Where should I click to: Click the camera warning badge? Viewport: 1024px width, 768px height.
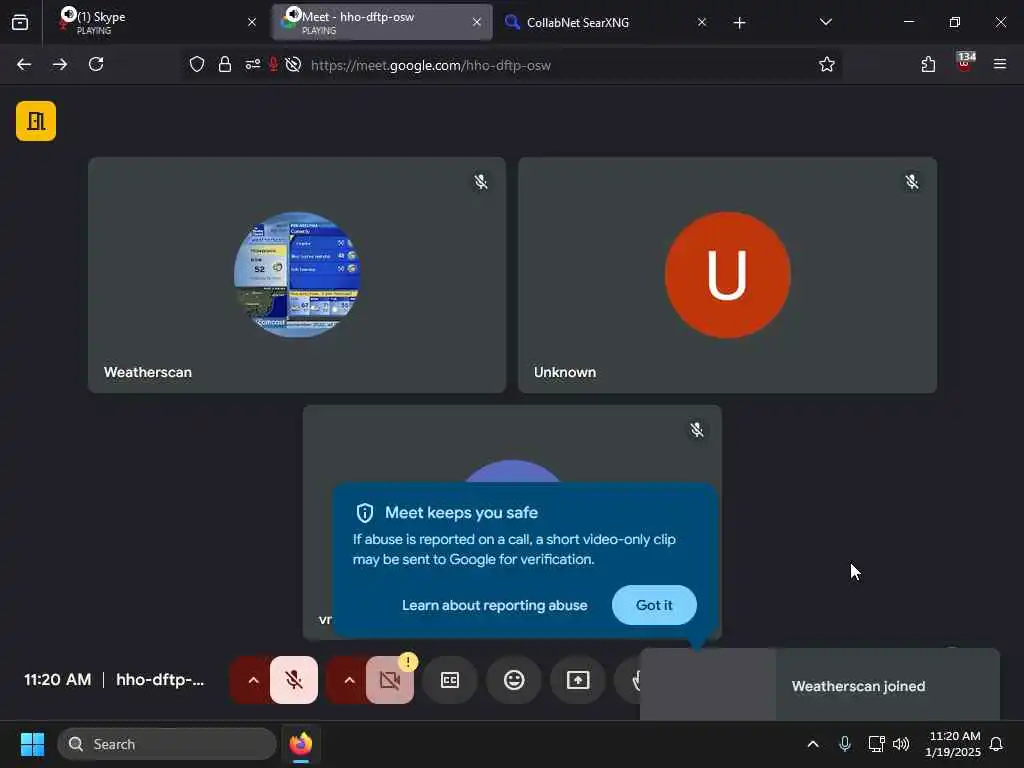[408, 662]
